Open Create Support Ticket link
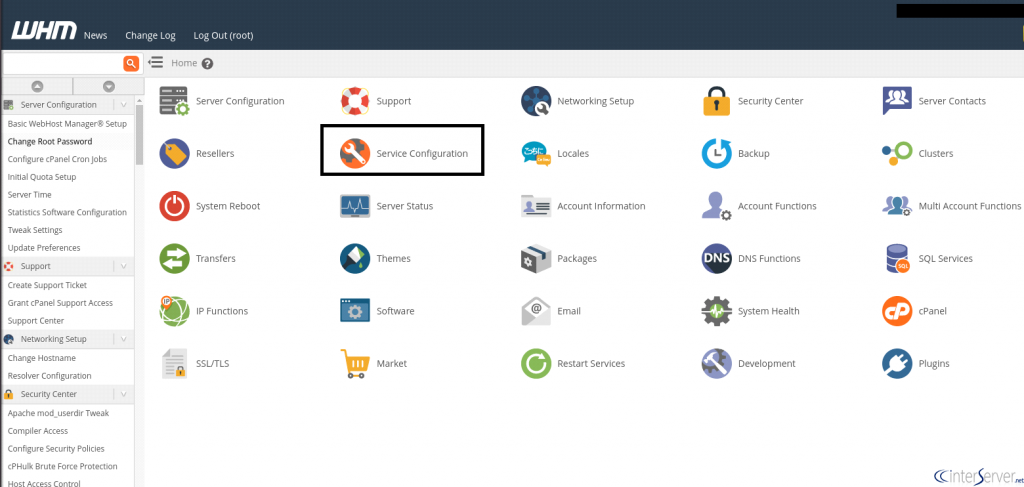 point(47,285)
